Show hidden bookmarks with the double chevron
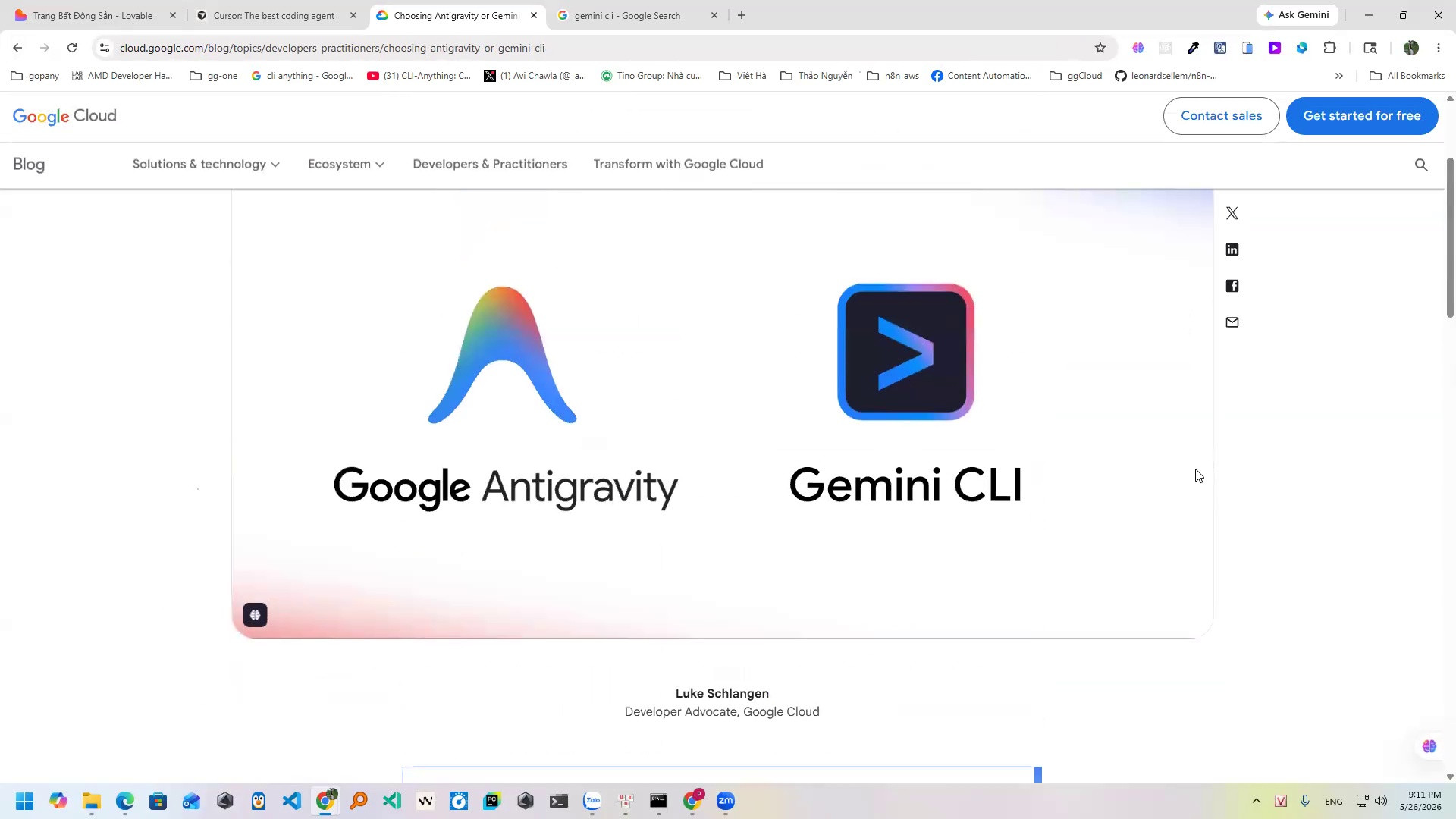The image size is (1456, 819). pyautogui.click(x=1339, y=76)
